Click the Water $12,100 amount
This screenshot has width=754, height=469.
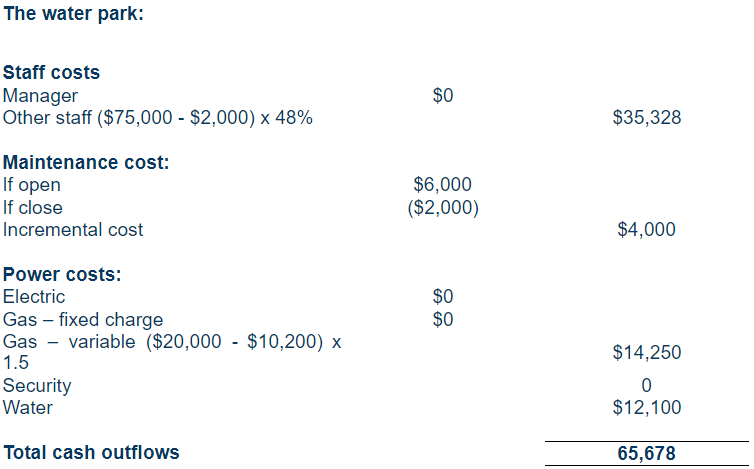(647, 407)
